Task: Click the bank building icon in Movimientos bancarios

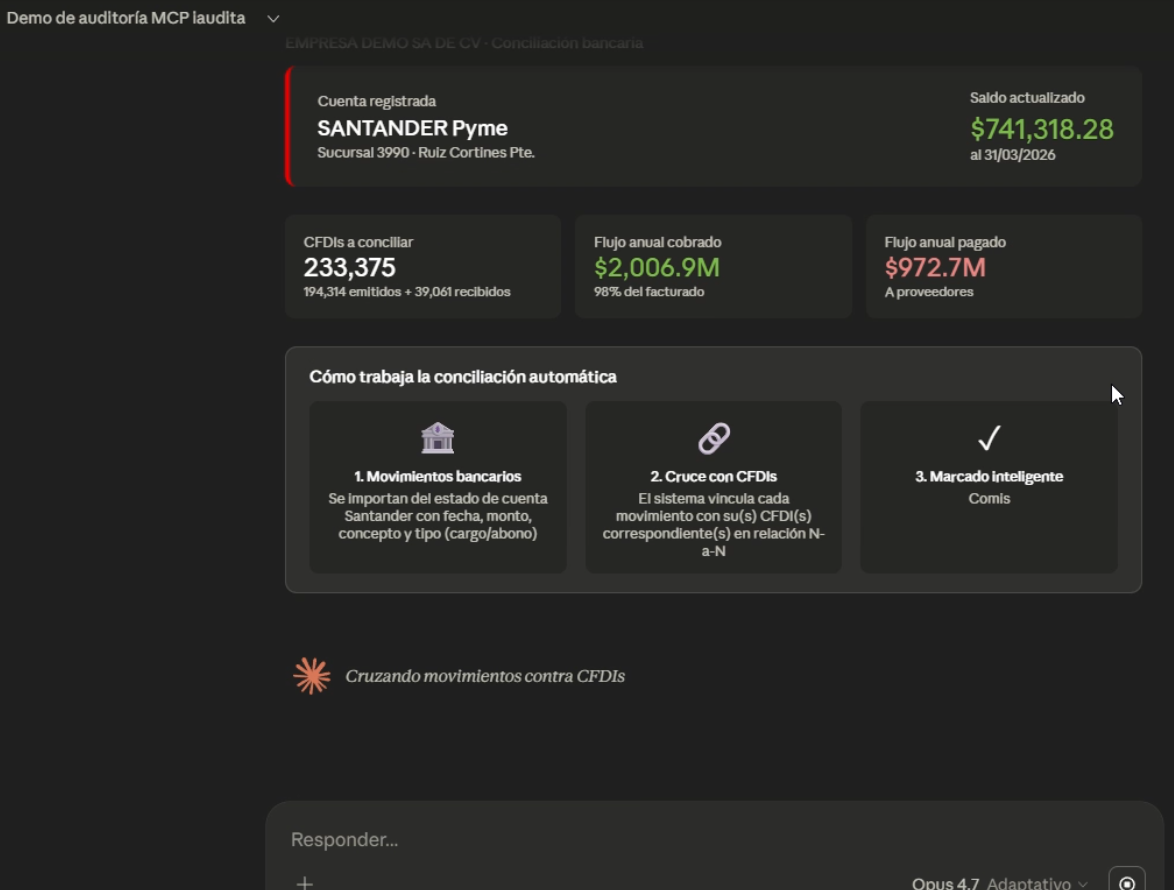Action: pyautogui.click(x=437, y=438)
